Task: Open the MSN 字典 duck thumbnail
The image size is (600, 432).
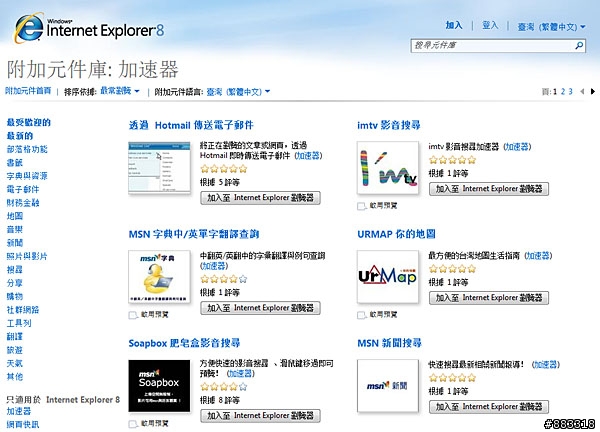Action: (159, 277)
